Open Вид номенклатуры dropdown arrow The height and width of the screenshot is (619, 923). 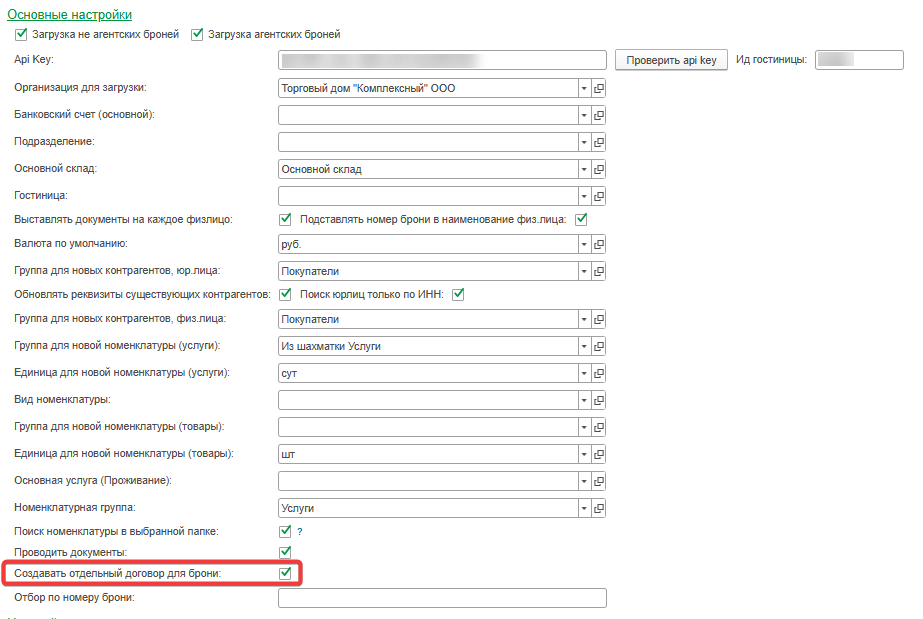click(584, 400)
